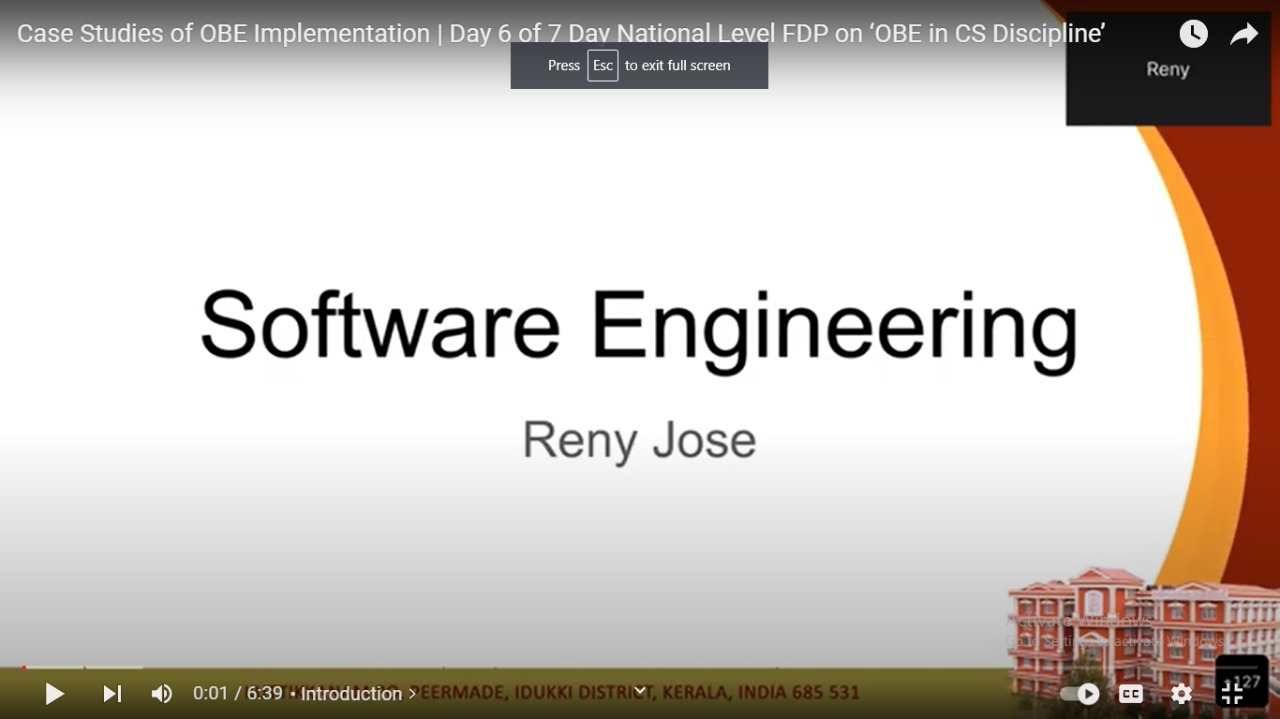Click the 0:01 / 6:39 time display
Screen dimensions: 1280x719
237,693
